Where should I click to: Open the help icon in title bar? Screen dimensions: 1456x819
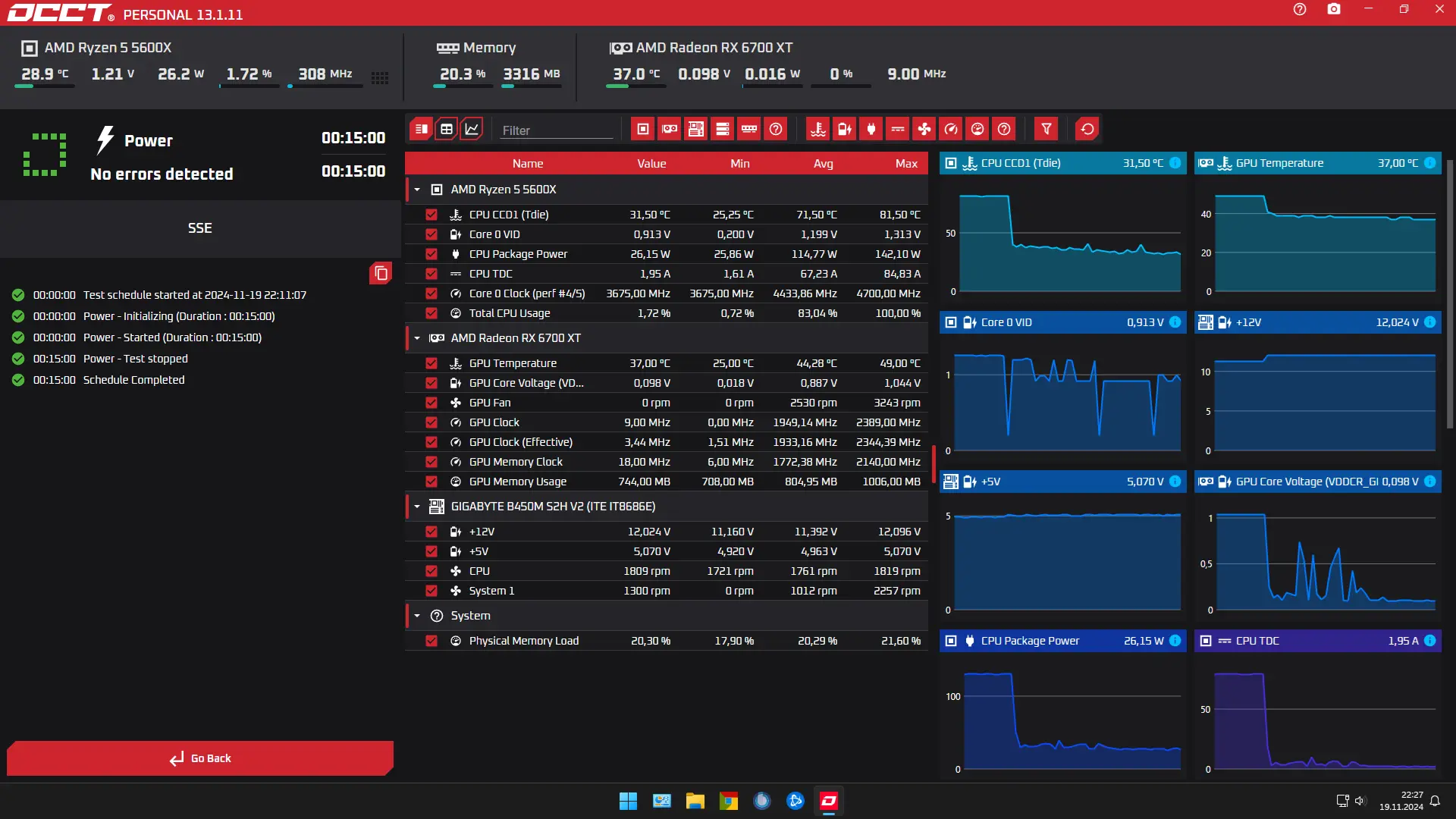coord(1300,9)
